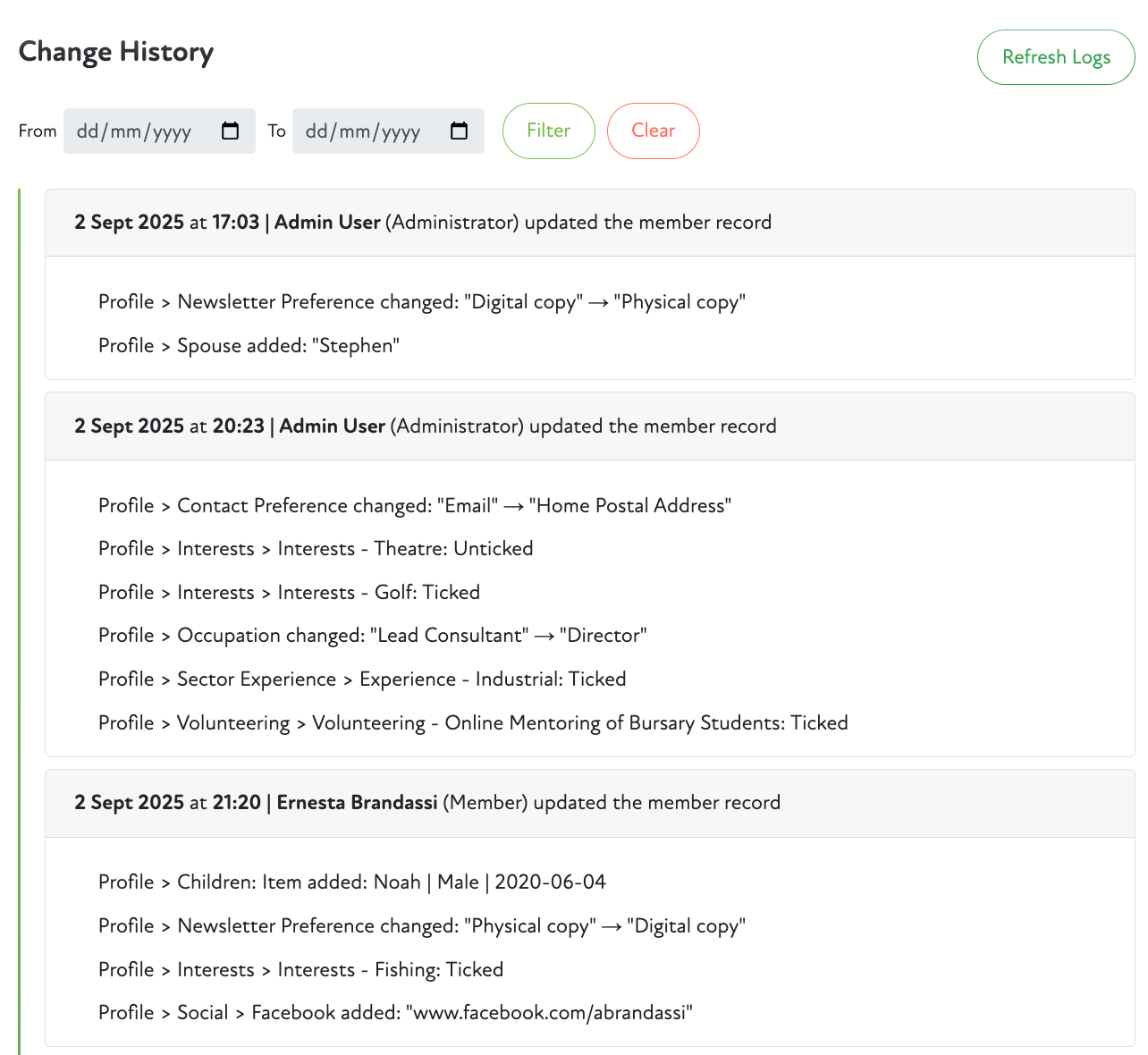Open the From date calendar picker icon
1148x1055 pixels.
click(x=230, y=131)
